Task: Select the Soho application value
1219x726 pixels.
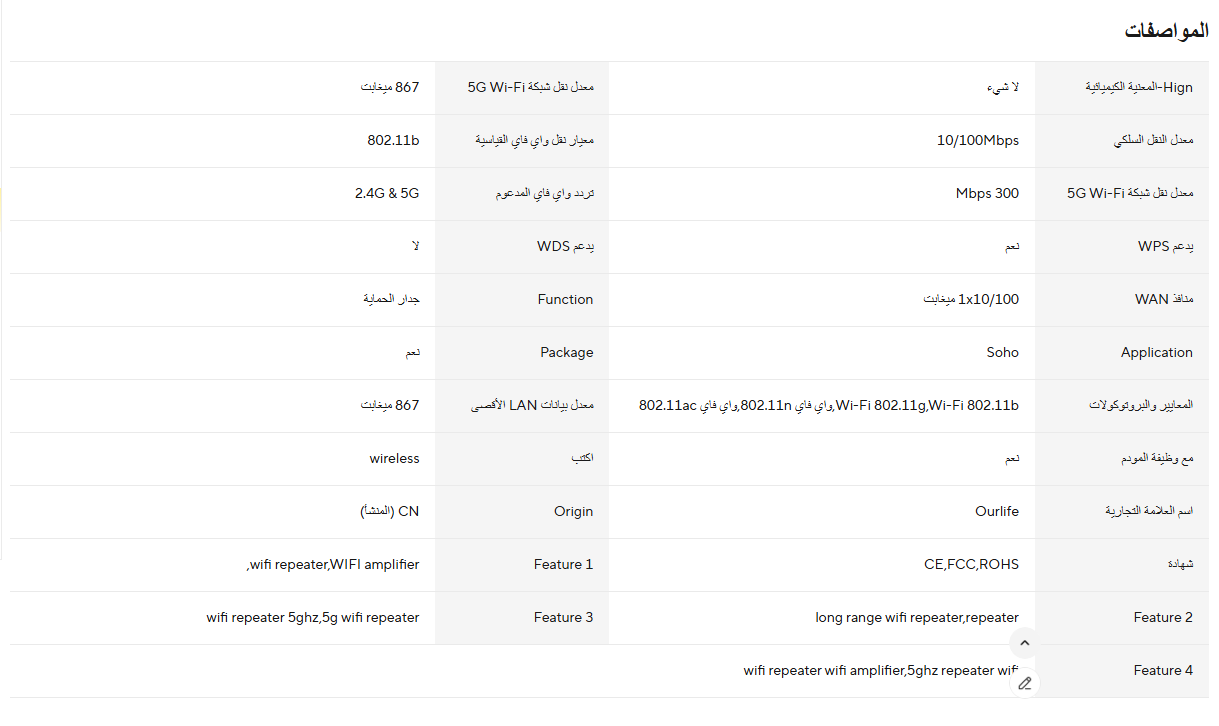Action: pos(1003,353)
